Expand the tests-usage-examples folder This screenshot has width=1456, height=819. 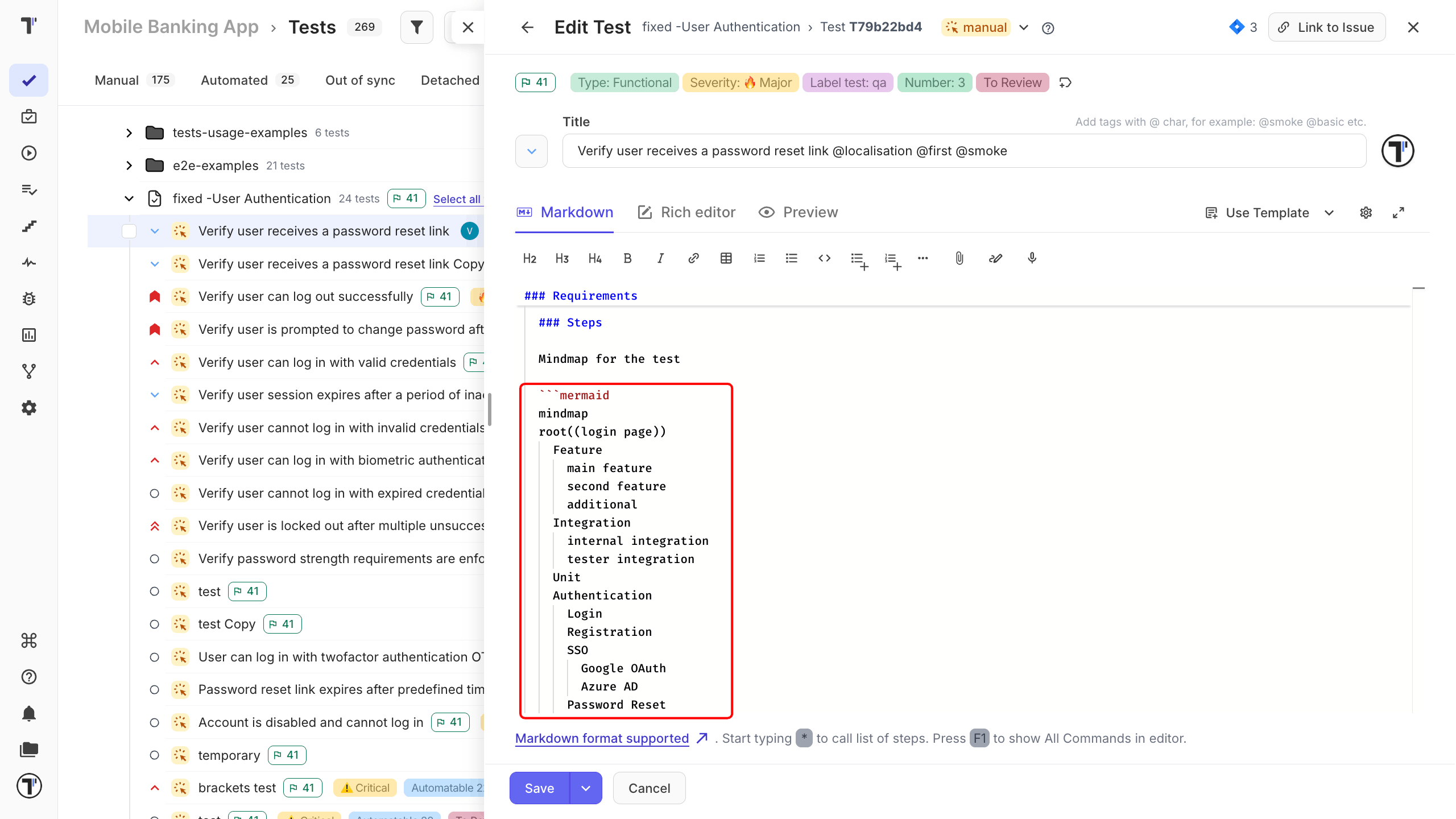point(129,133)
